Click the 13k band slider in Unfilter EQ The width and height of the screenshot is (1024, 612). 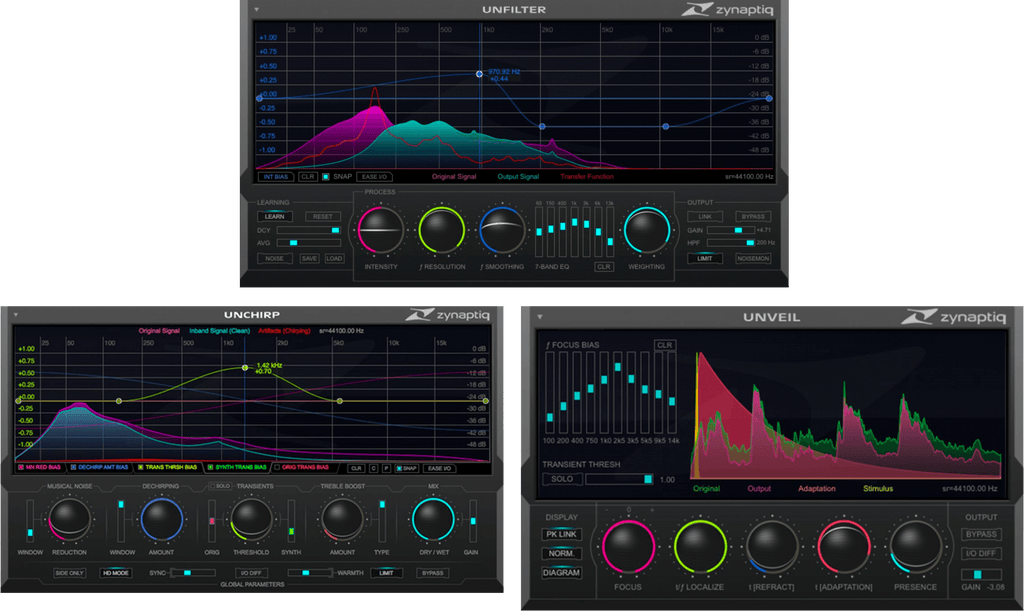[x=610, y=233]
